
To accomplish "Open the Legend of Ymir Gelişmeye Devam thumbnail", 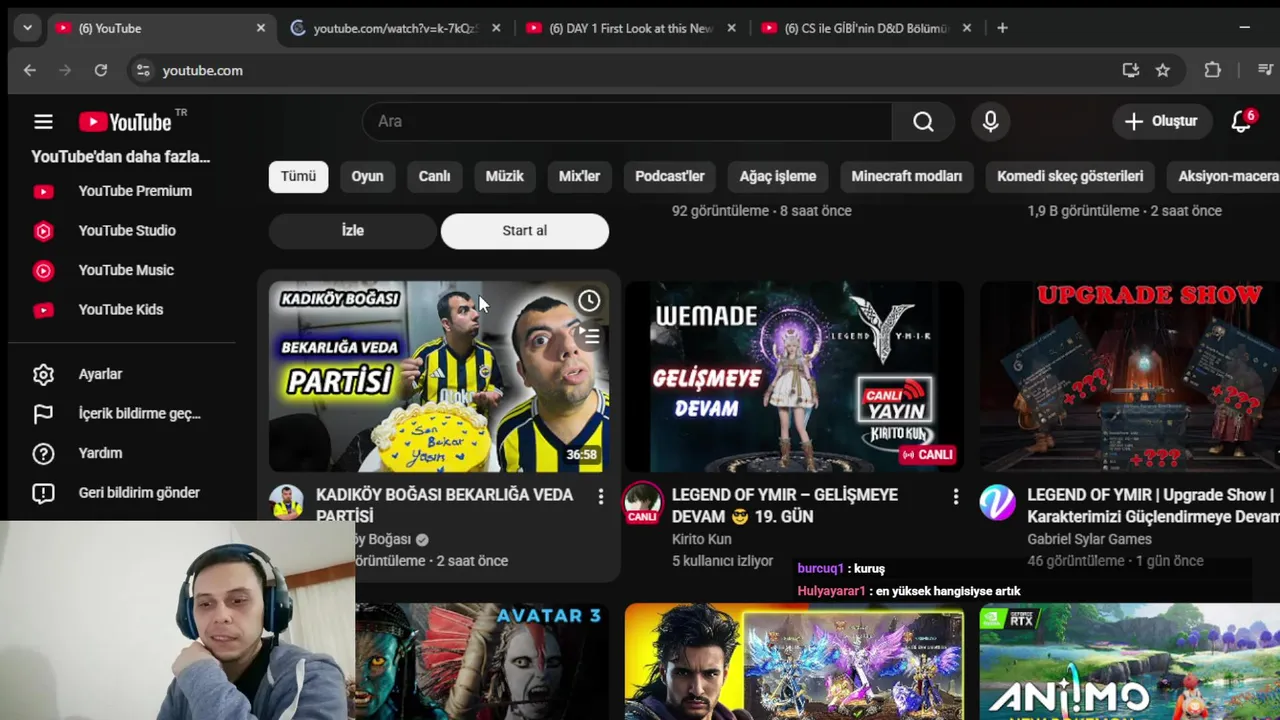I will coord(795,376).
